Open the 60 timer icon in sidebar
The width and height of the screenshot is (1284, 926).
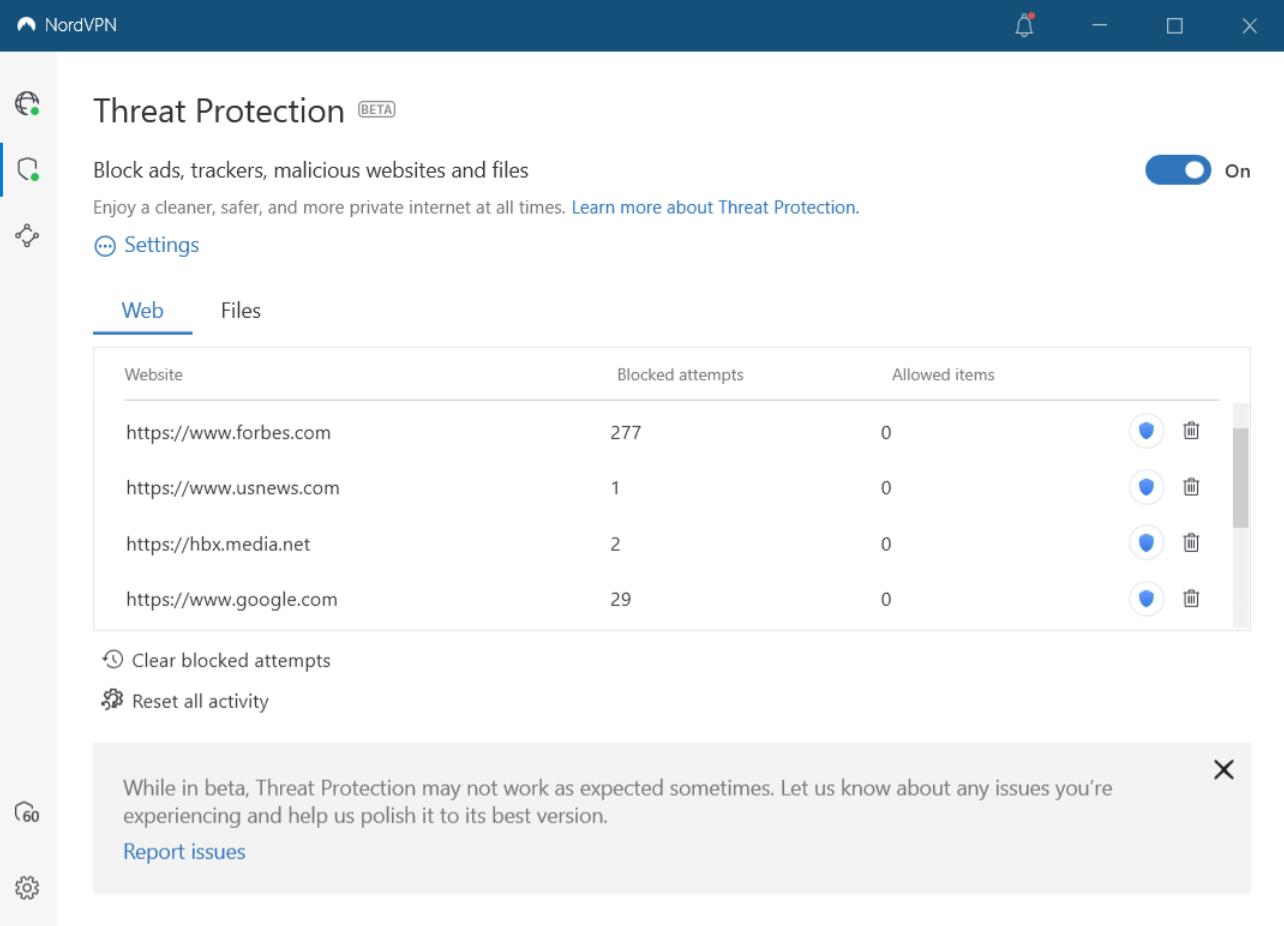click(x=27, y=811)
